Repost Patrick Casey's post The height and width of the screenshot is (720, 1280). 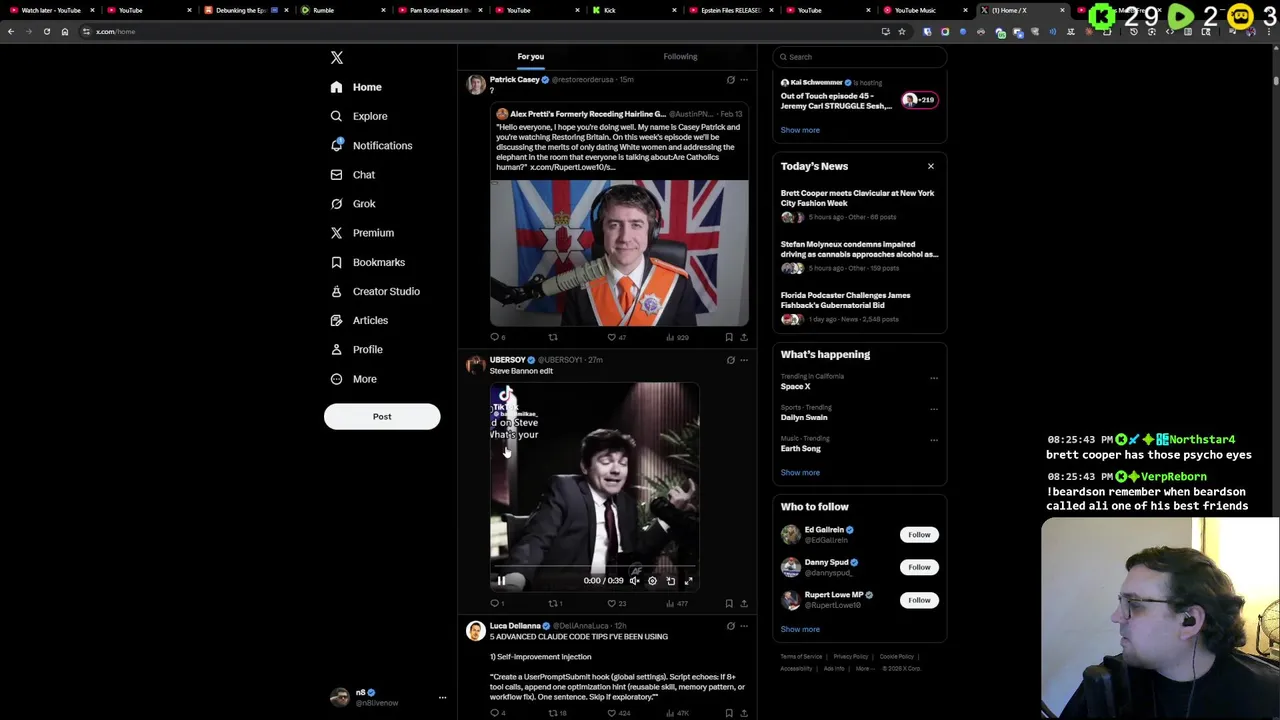[x=553, y=337]
